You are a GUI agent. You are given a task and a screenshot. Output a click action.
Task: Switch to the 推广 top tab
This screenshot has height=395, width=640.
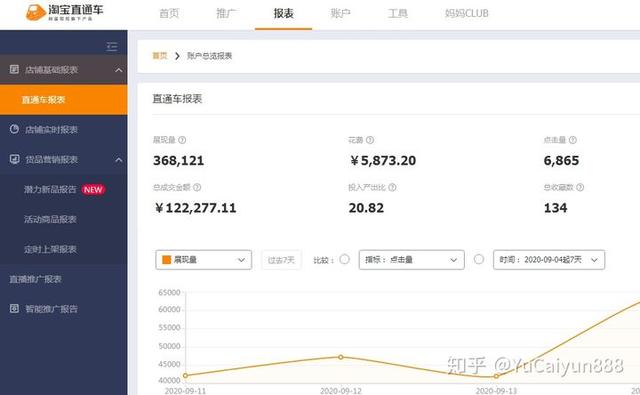pyautogui.click(x=226, y=13)
